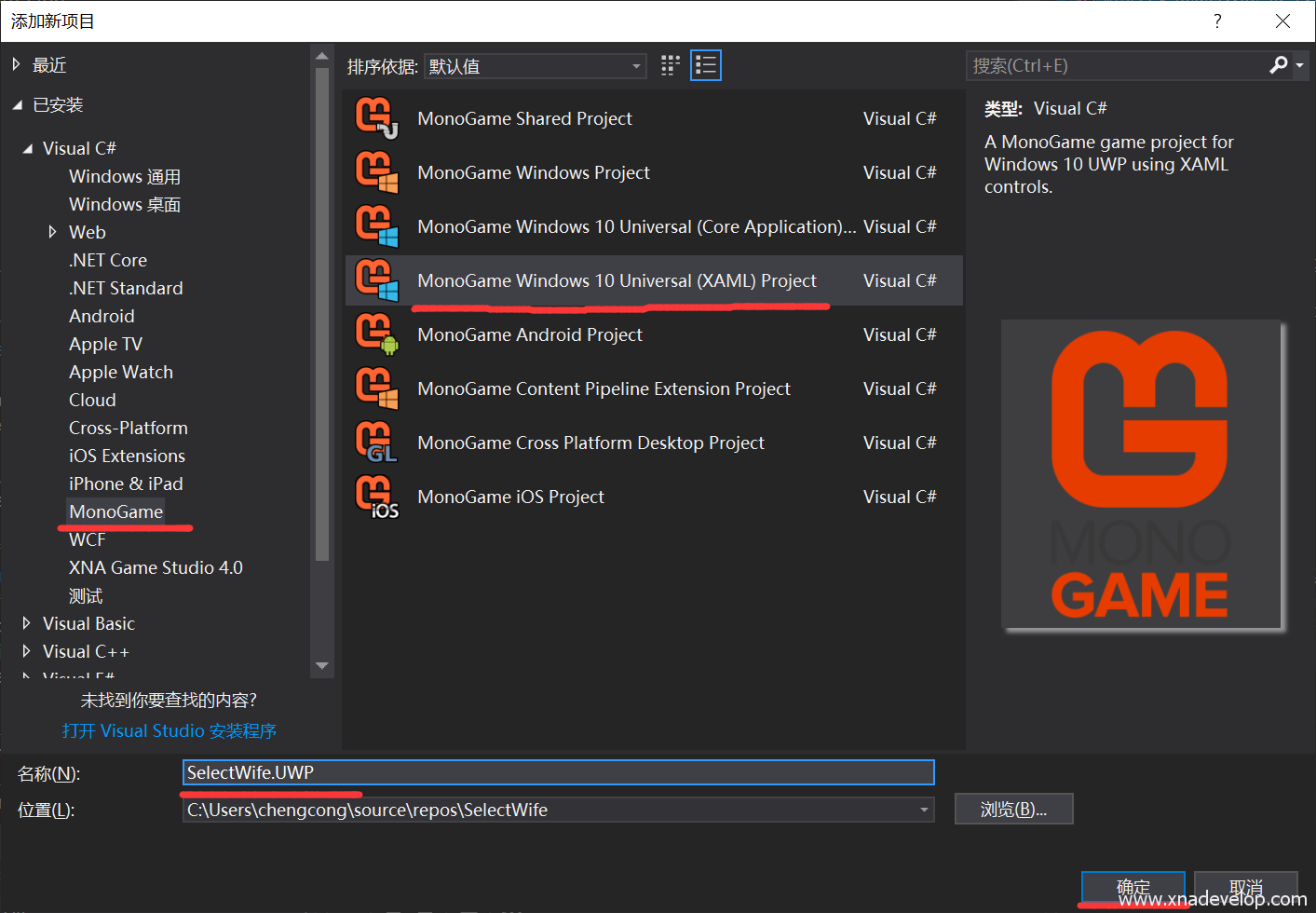Select the Content Pipeline Extension Project icon
The height and width of the screenshot is (913, 1316).
376,388
